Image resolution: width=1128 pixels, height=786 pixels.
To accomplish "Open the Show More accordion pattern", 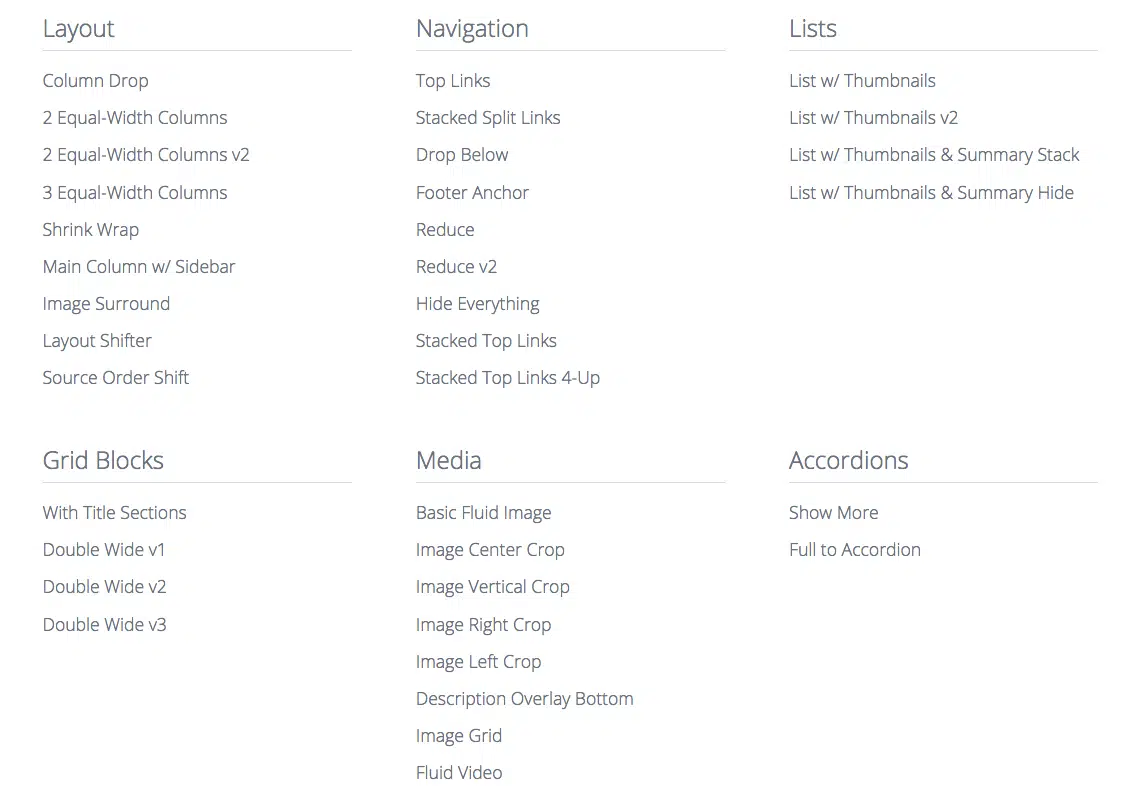I will (833, 513).
